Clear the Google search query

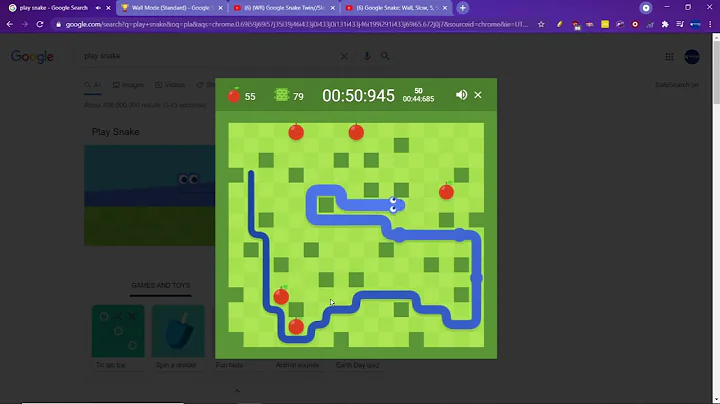[x=344, y=56]
